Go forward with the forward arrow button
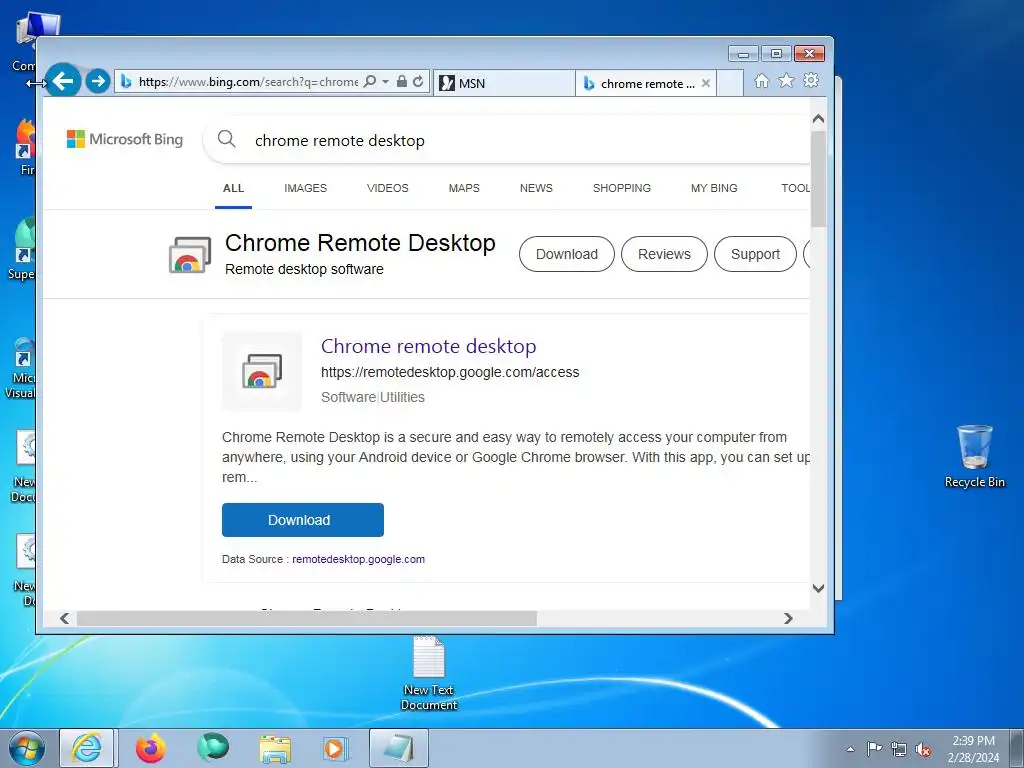The image size is (1024, 768). [x=98, y=82]
